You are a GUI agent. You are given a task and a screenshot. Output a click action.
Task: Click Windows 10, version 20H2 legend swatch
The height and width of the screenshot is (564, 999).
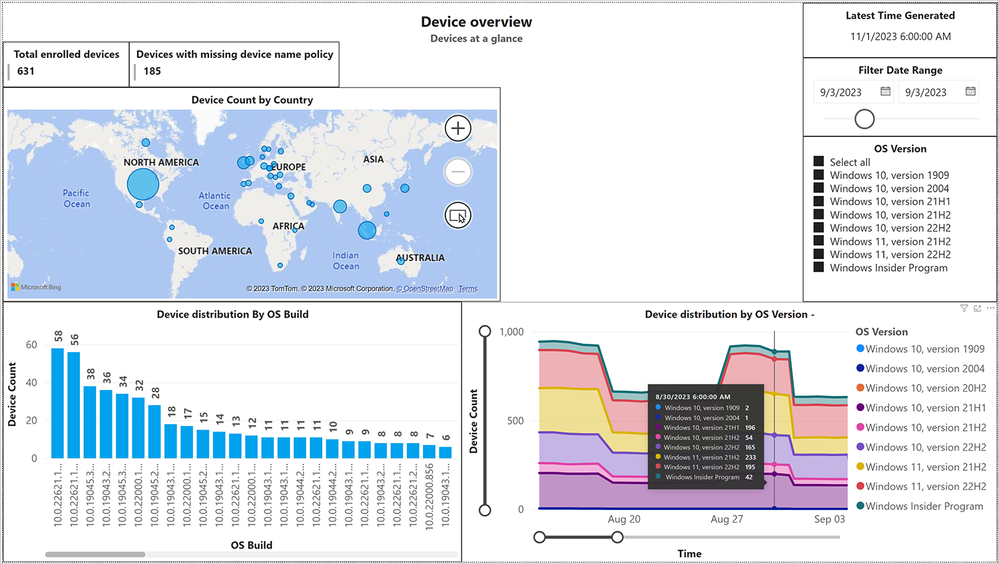click(x=860, y=387)
